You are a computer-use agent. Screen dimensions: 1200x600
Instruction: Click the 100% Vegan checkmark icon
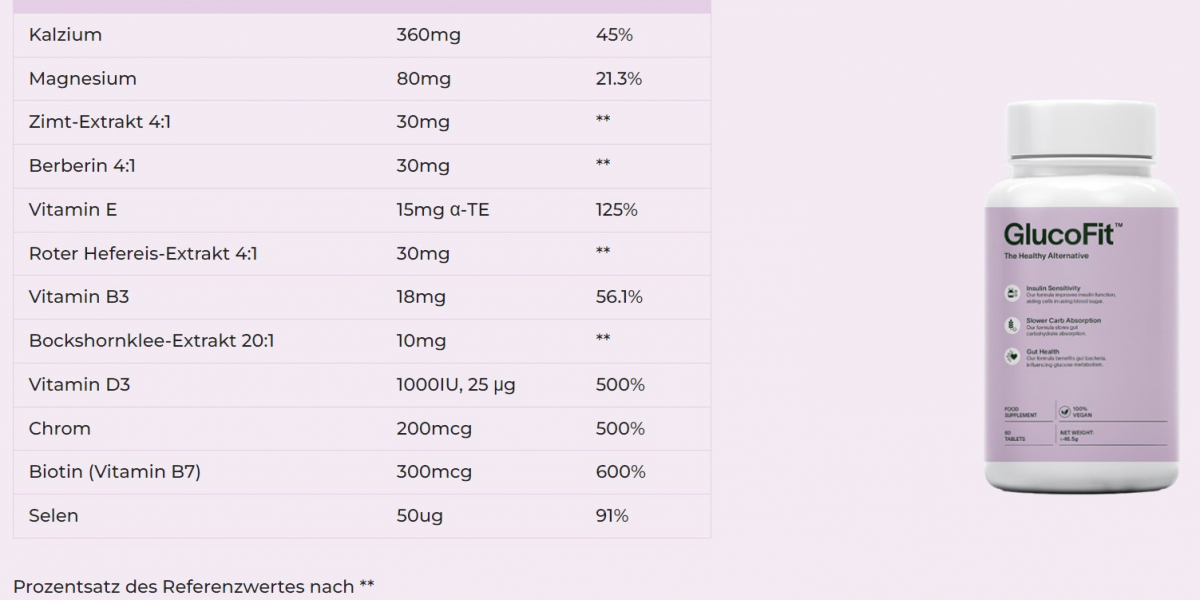[x=1066, y=411]
